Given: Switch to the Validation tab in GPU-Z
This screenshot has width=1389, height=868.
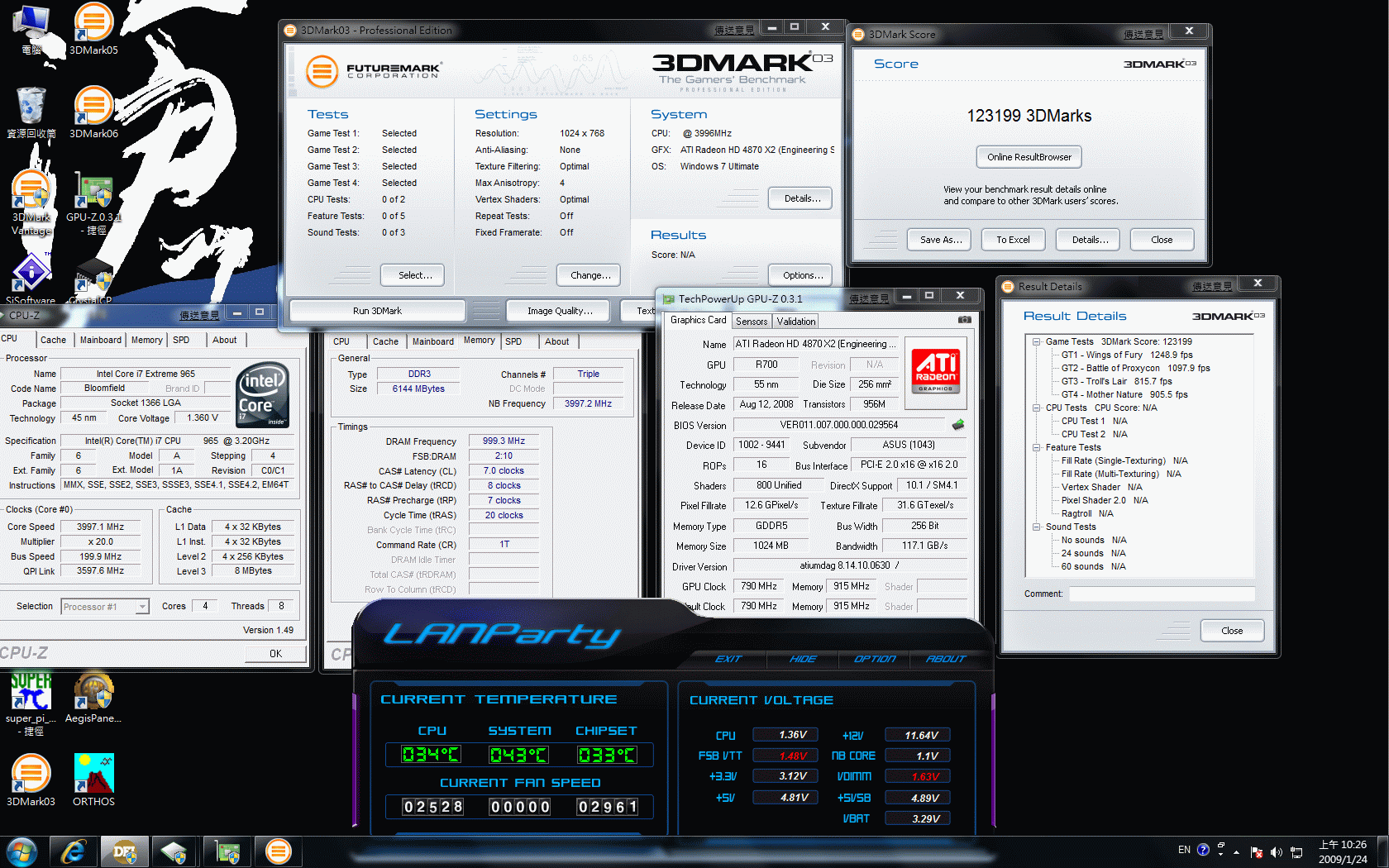Looking at the screenshot, I should click(796, 322).
